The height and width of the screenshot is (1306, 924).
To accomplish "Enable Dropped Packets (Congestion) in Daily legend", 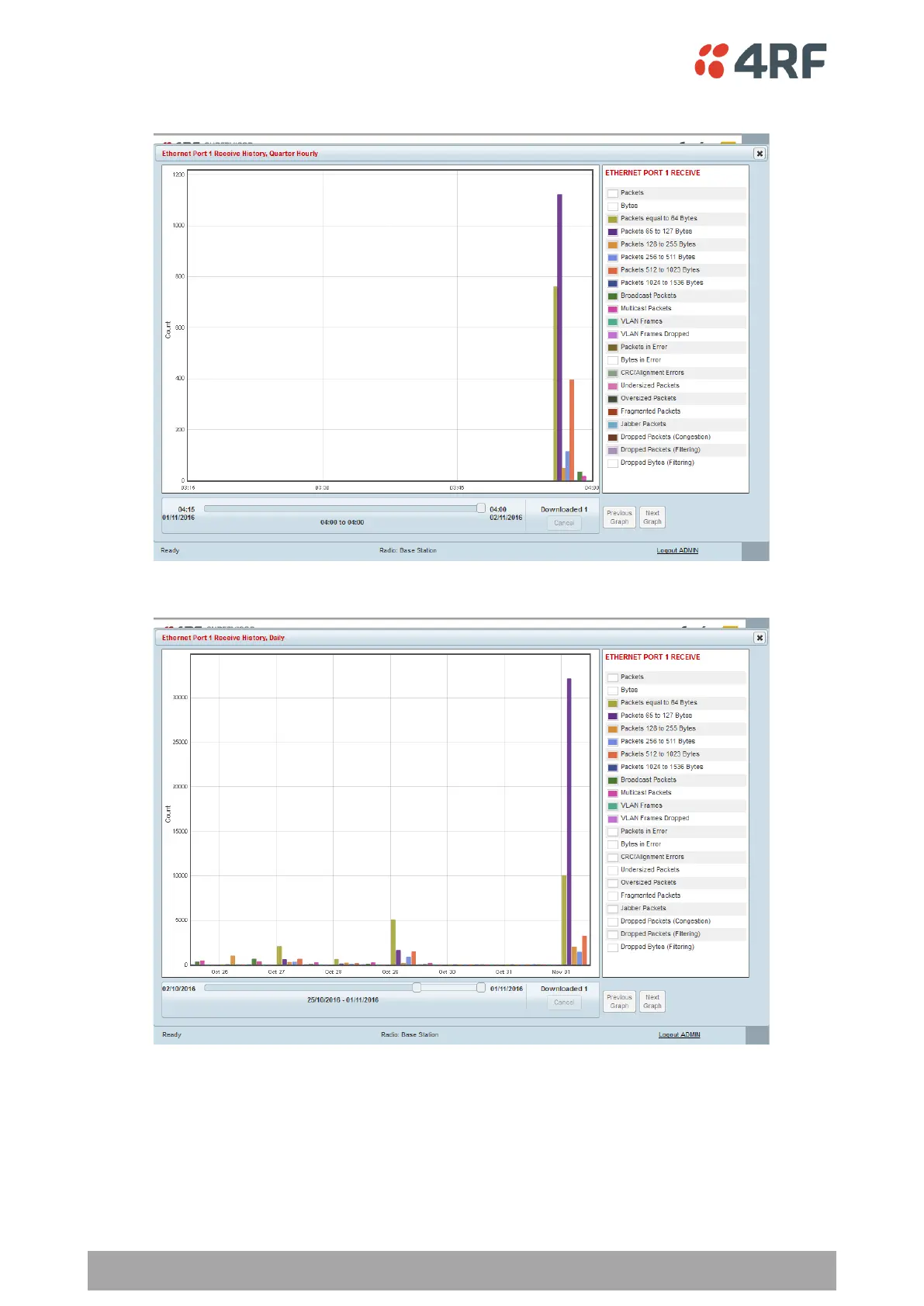I will pyautogui.click(x=612, y=922).
